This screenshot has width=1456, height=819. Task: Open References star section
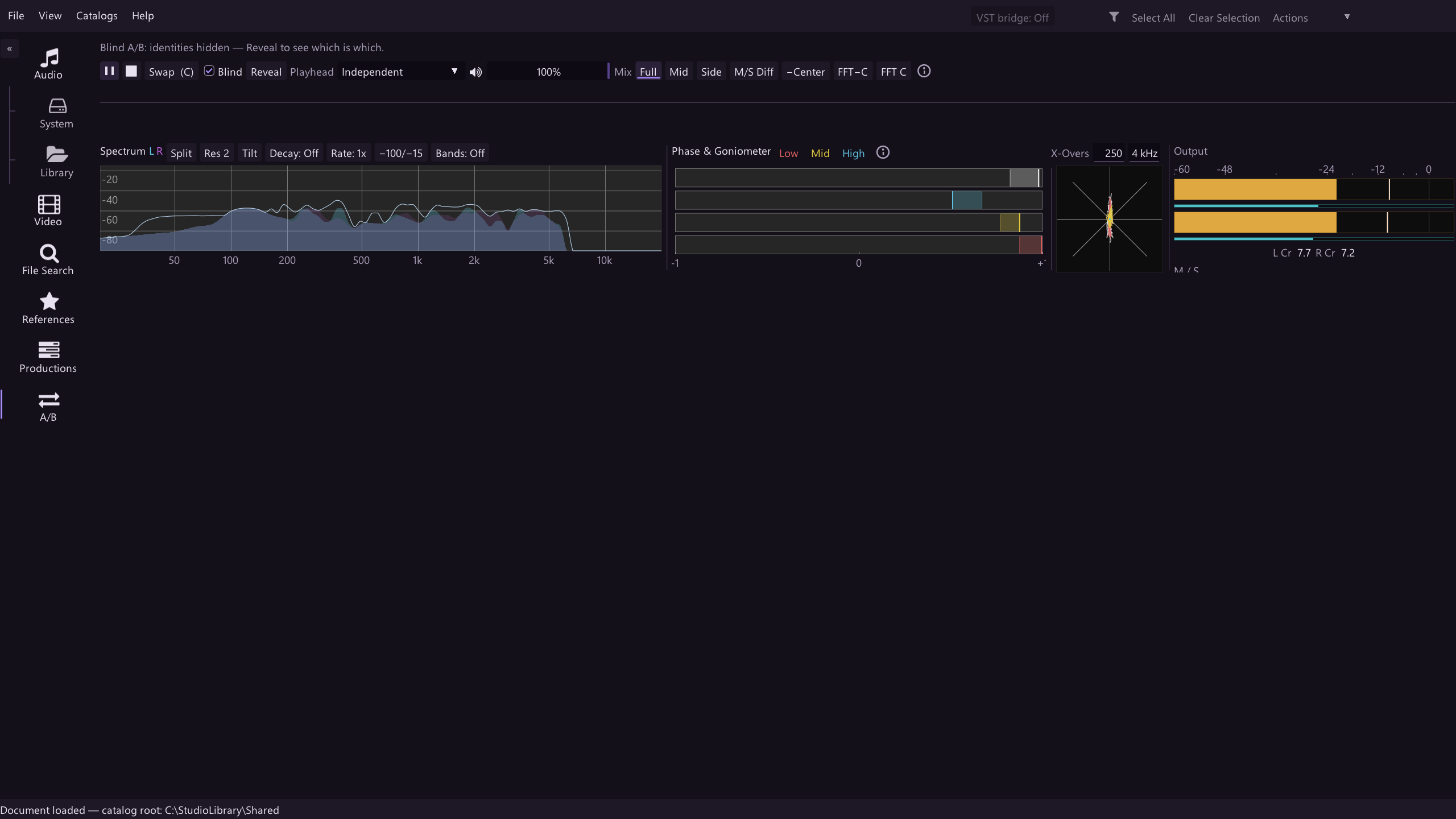(x=48, y=309)
